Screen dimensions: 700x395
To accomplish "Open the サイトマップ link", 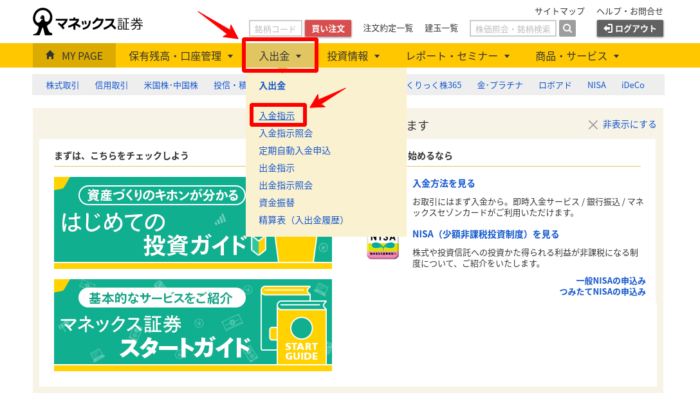I will 559,11.
